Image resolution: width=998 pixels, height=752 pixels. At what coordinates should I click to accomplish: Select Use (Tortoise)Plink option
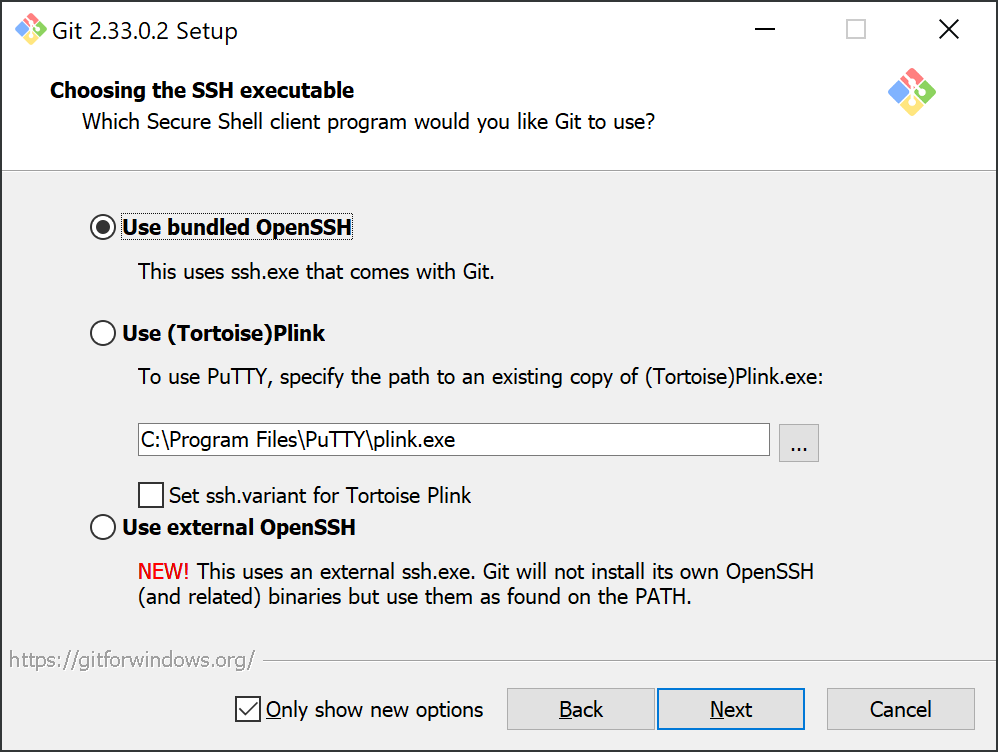[102, 333]
